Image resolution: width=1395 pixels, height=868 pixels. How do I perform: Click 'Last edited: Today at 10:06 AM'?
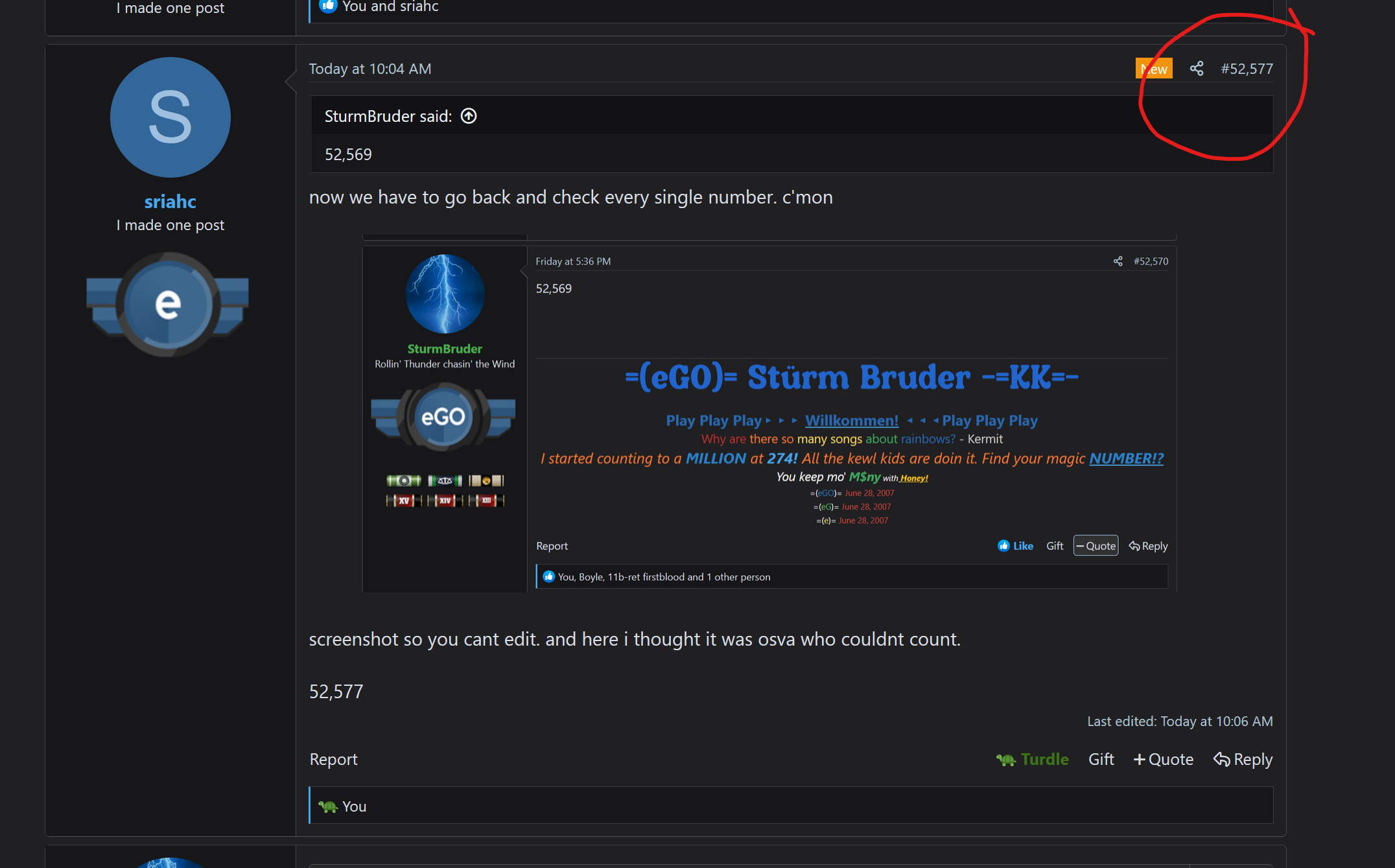point(1180,721)
